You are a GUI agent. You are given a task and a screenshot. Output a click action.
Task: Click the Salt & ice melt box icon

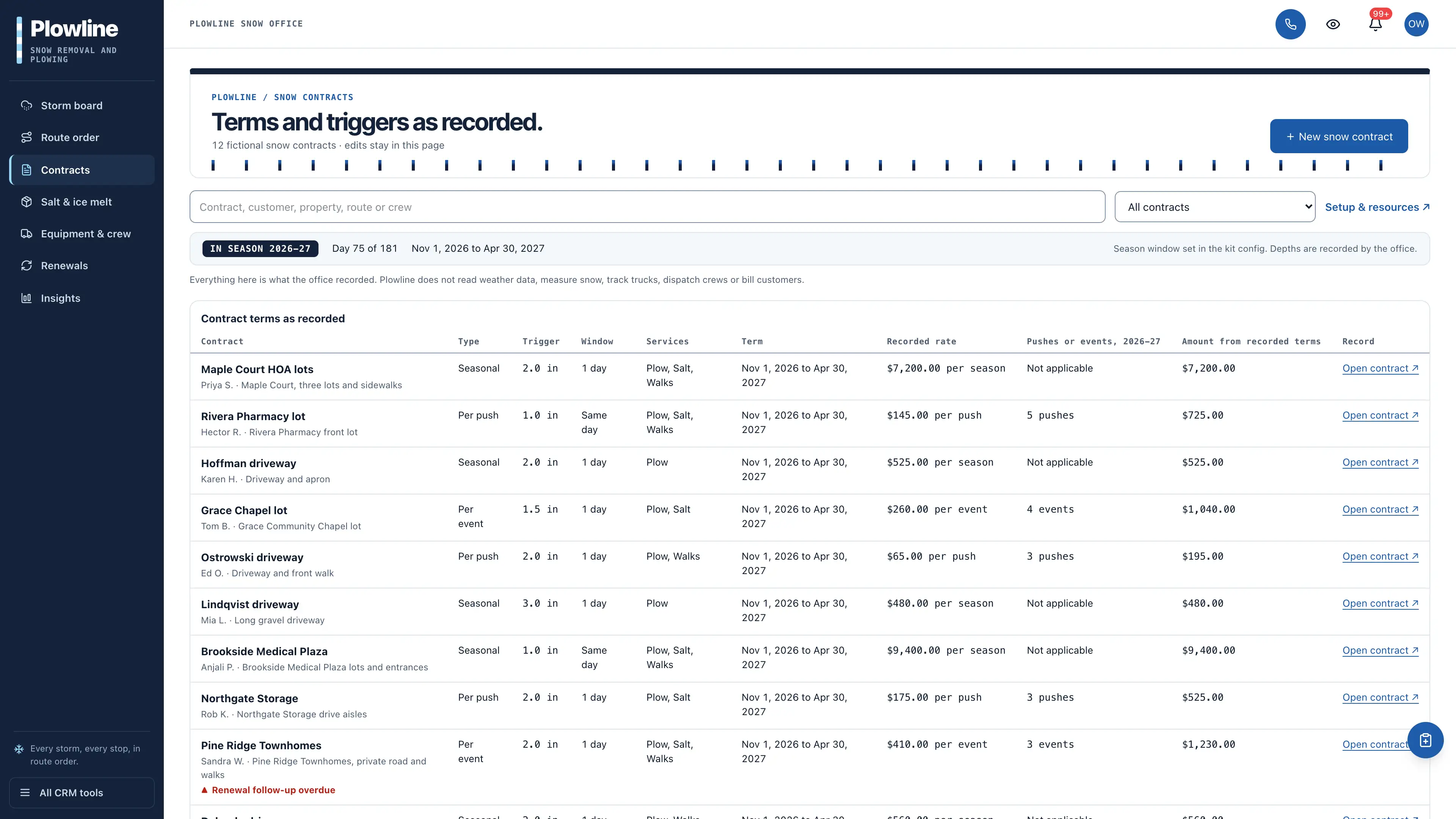pyautogui.click(x=27, y=202)
